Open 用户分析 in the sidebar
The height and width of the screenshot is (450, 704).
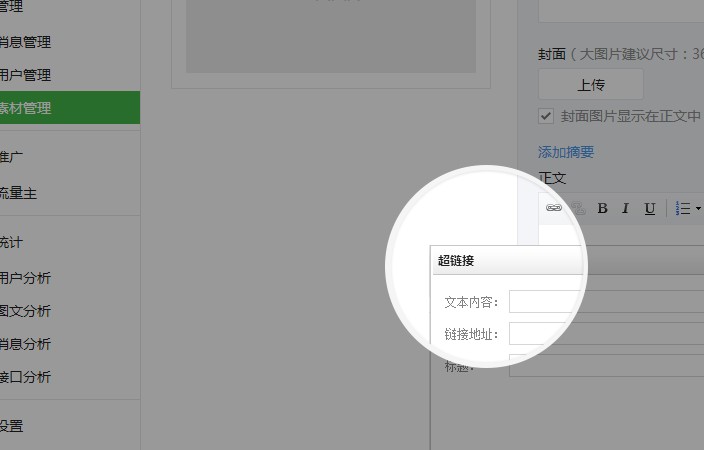tap(25, 278)
